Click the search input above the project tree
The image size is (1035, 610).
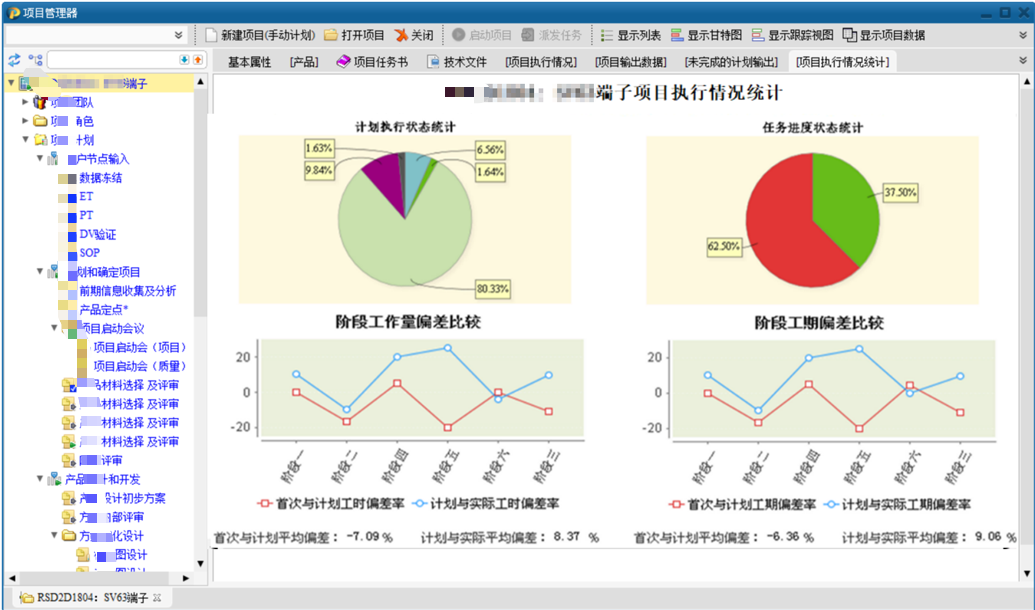tap(114, 60)
